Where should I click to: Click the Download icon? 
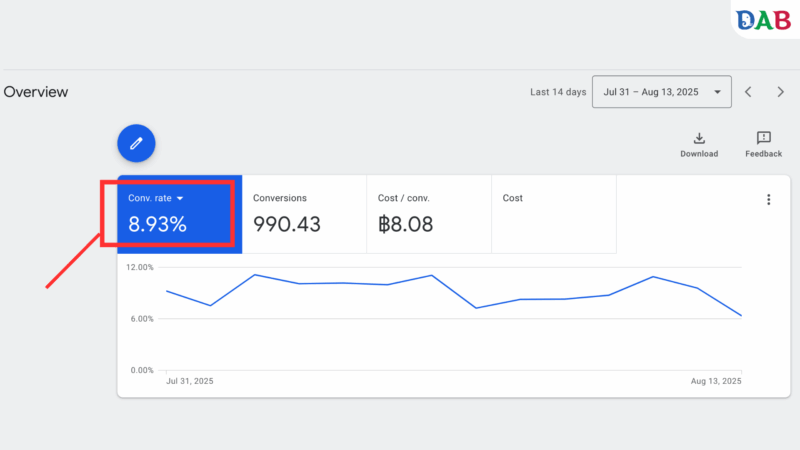pyautogui.click(x=699, y=138)
